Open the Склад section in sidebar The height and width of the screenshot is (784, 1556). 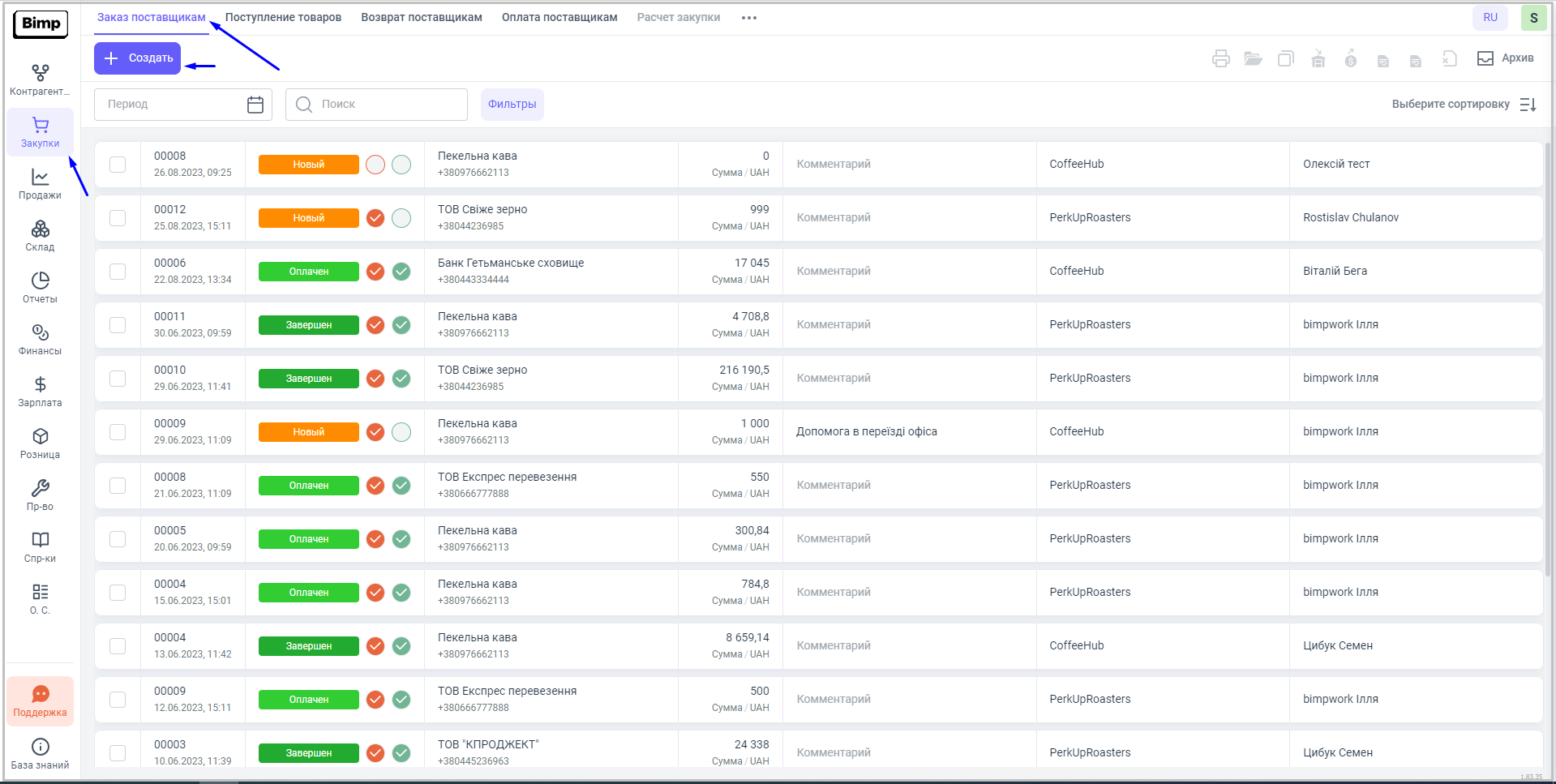coord(40,235)
